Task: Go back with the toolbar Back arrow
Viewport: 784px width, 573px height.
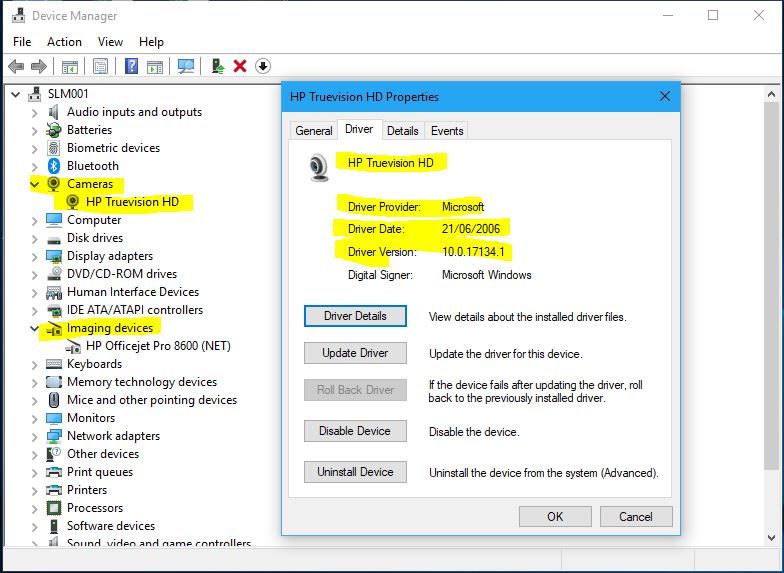Action: click(x=16, y=66)
